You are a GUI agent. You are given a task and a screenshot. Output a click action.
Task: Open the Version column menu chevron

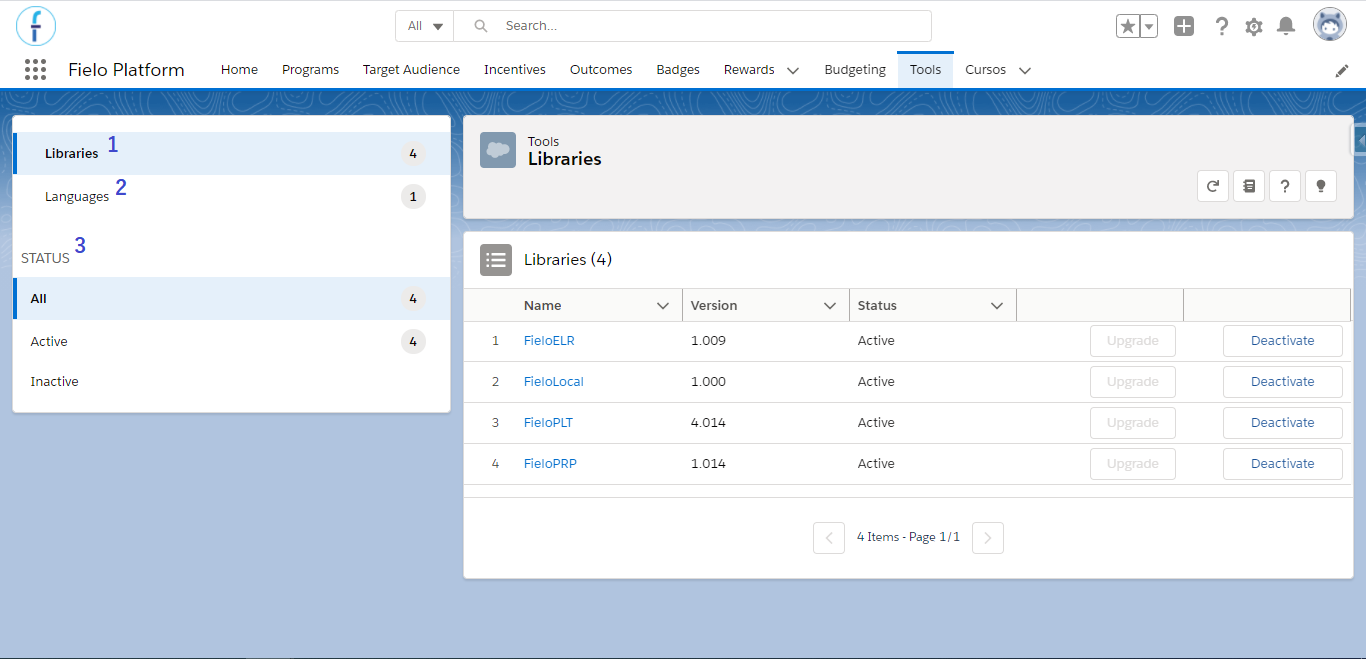(830, 306)
